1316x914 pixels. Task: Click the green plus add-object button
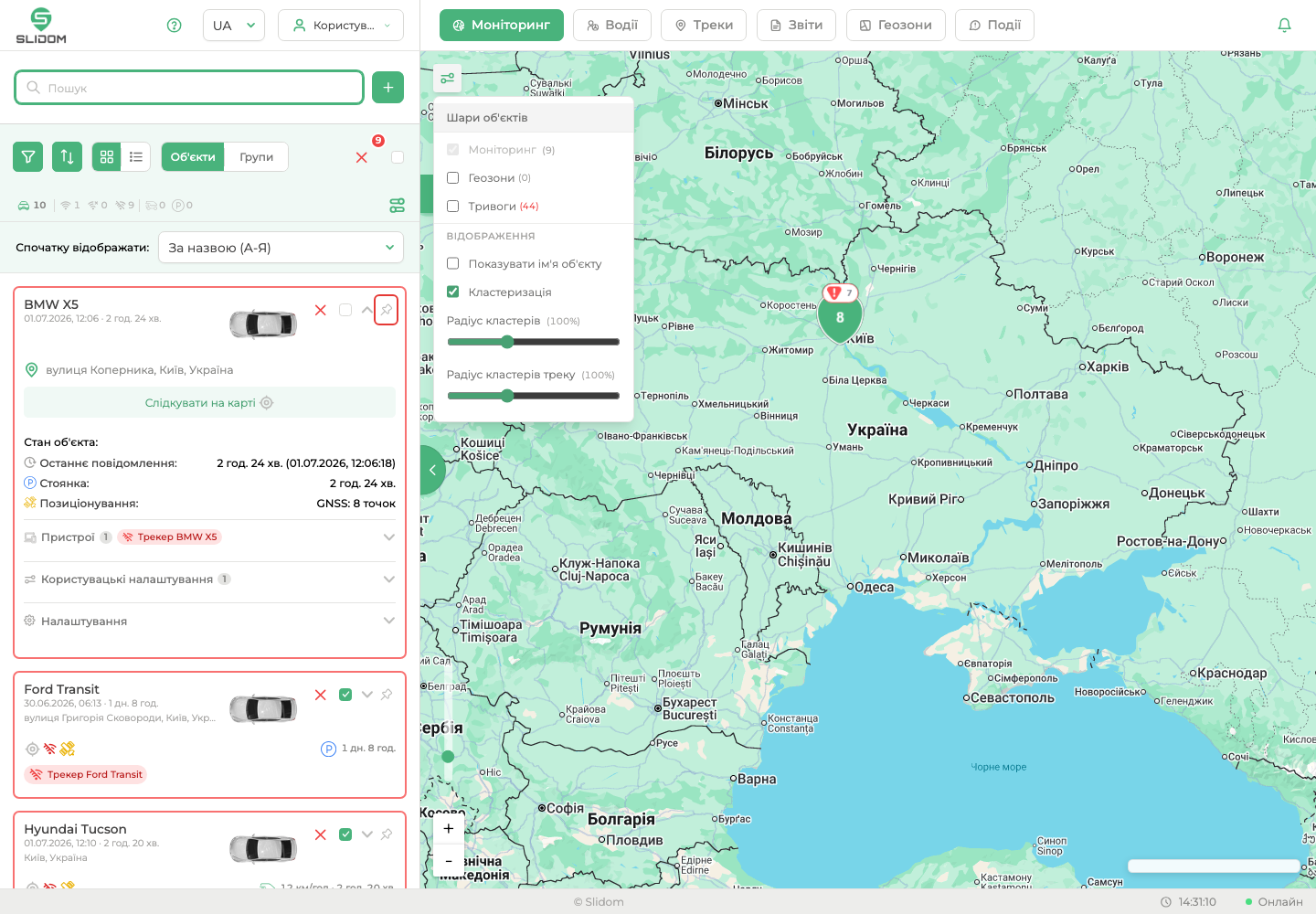[x=388, y=88]
